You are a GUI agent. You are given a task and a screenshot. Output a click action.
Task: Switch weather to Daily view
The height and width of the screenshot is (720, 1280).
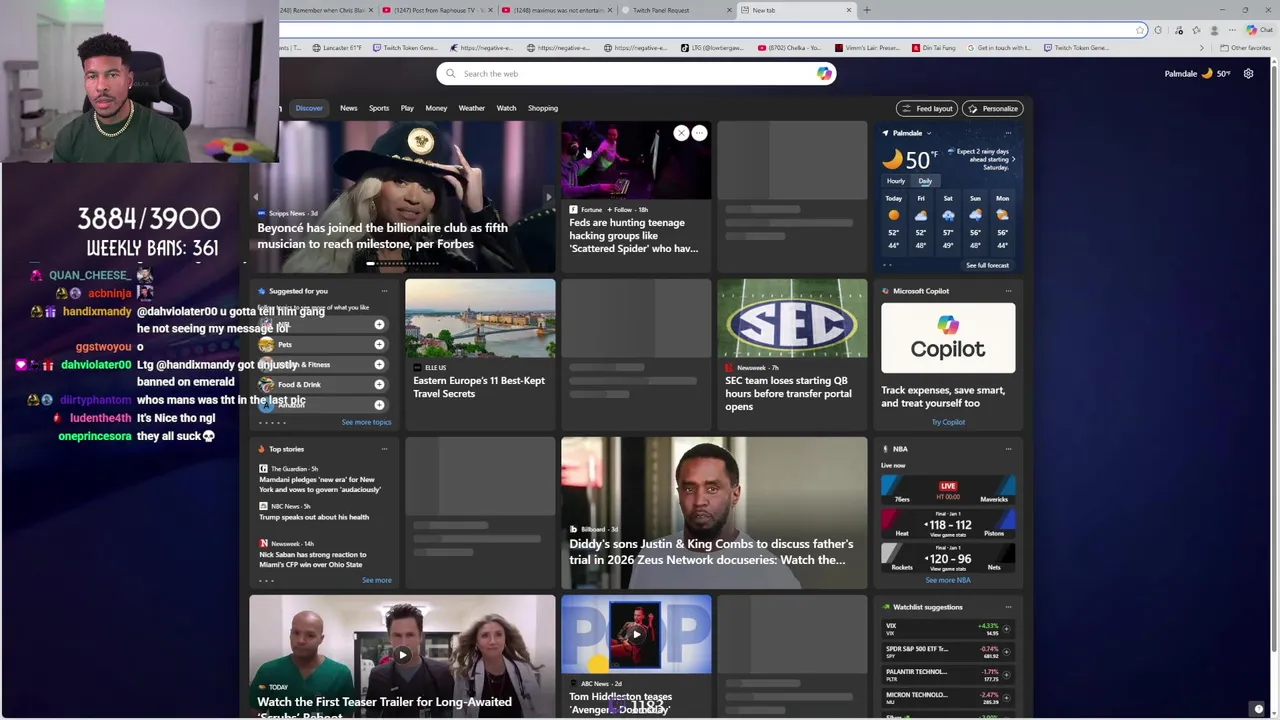925,181
